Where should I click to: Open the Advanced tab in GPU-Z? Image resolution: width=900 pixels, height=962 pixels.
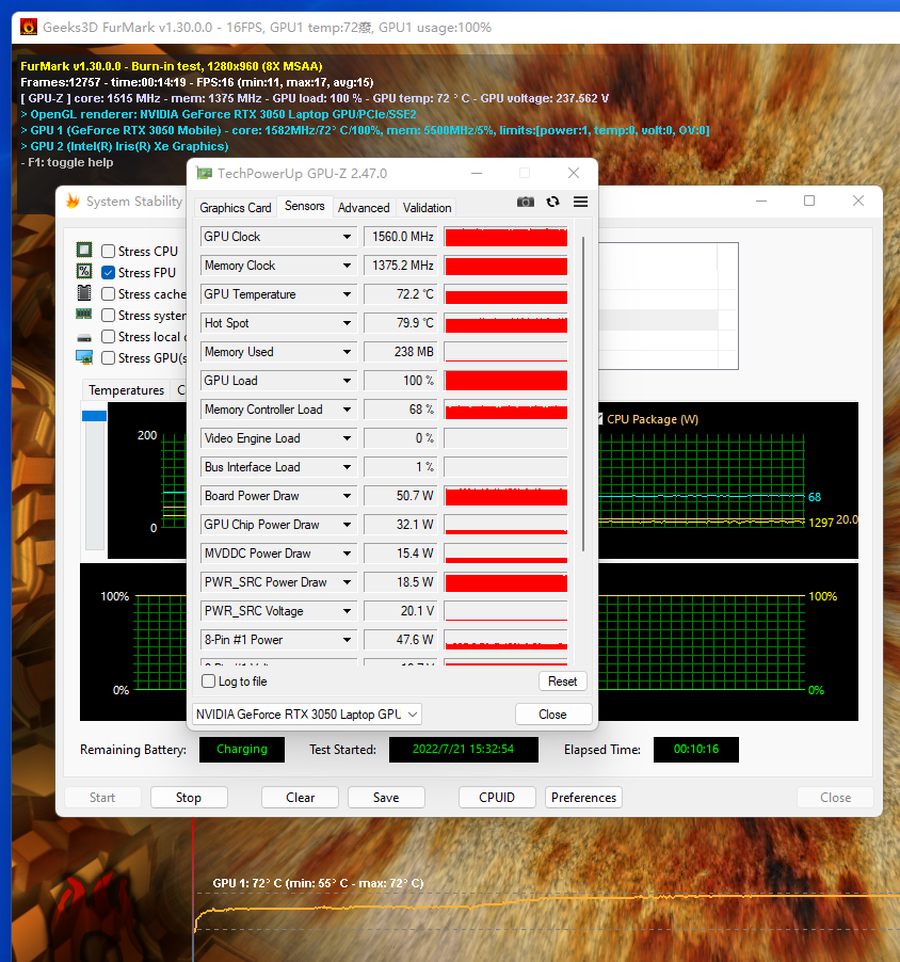[x=363, y=208]
